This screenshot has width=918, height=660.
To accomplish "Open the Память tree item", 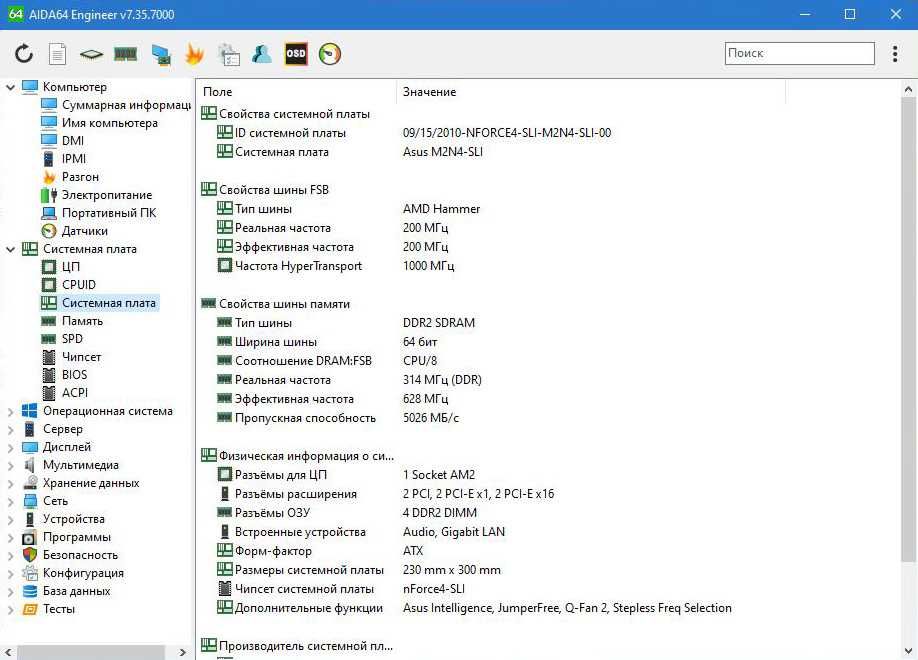I will (x=82, y=321).
